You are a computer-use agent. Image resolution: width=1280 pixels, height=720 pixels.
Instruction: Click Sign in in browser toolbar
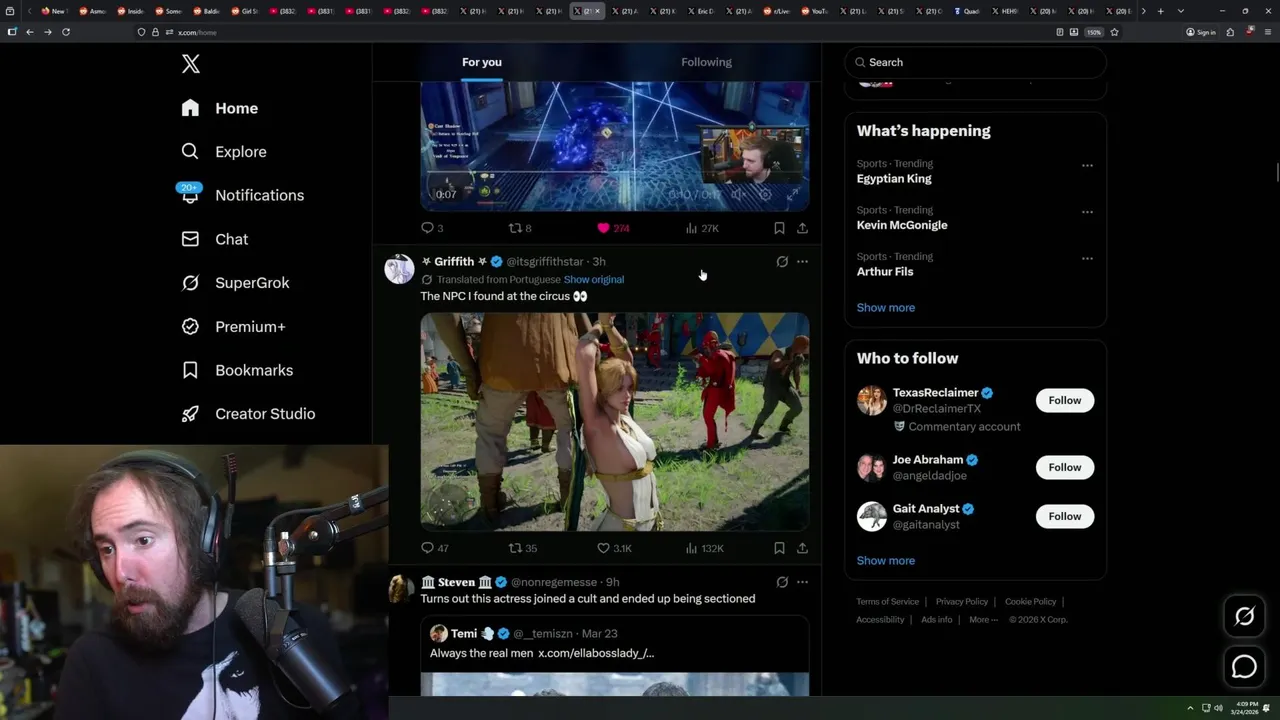(x=1201, y=32)
